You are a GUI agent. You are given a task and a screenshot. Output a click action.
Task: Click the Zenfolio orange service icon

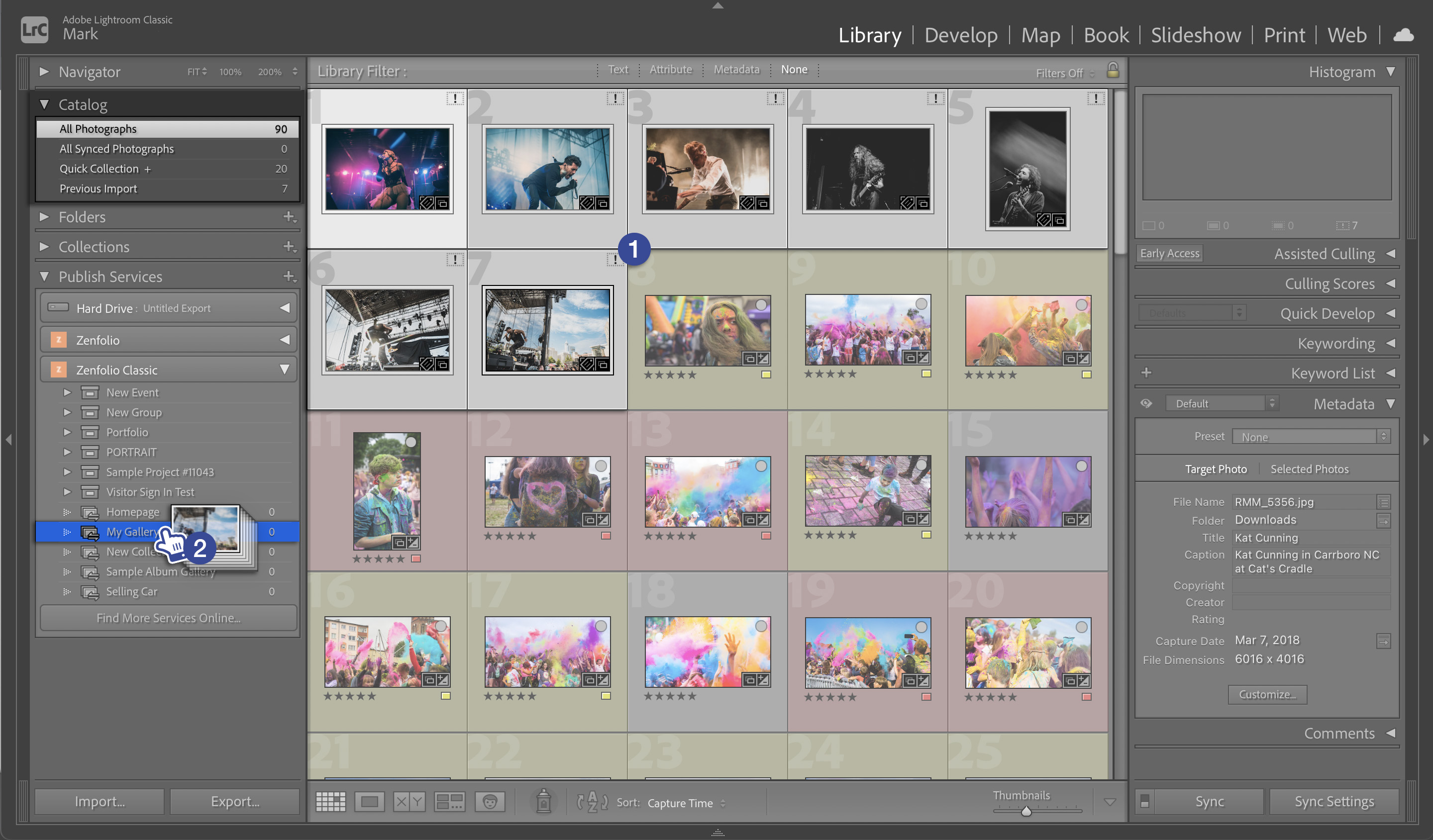58,340
